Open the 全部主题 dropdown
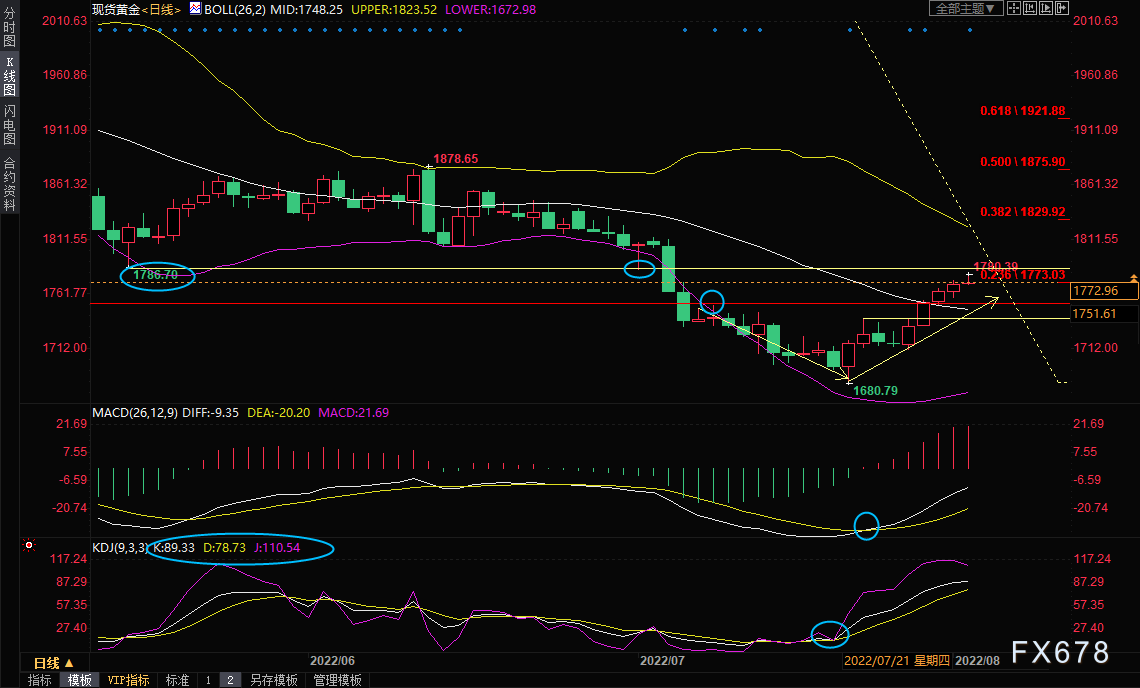The image size is (1140, 688). pyautogui.click(x=966, y=8)
